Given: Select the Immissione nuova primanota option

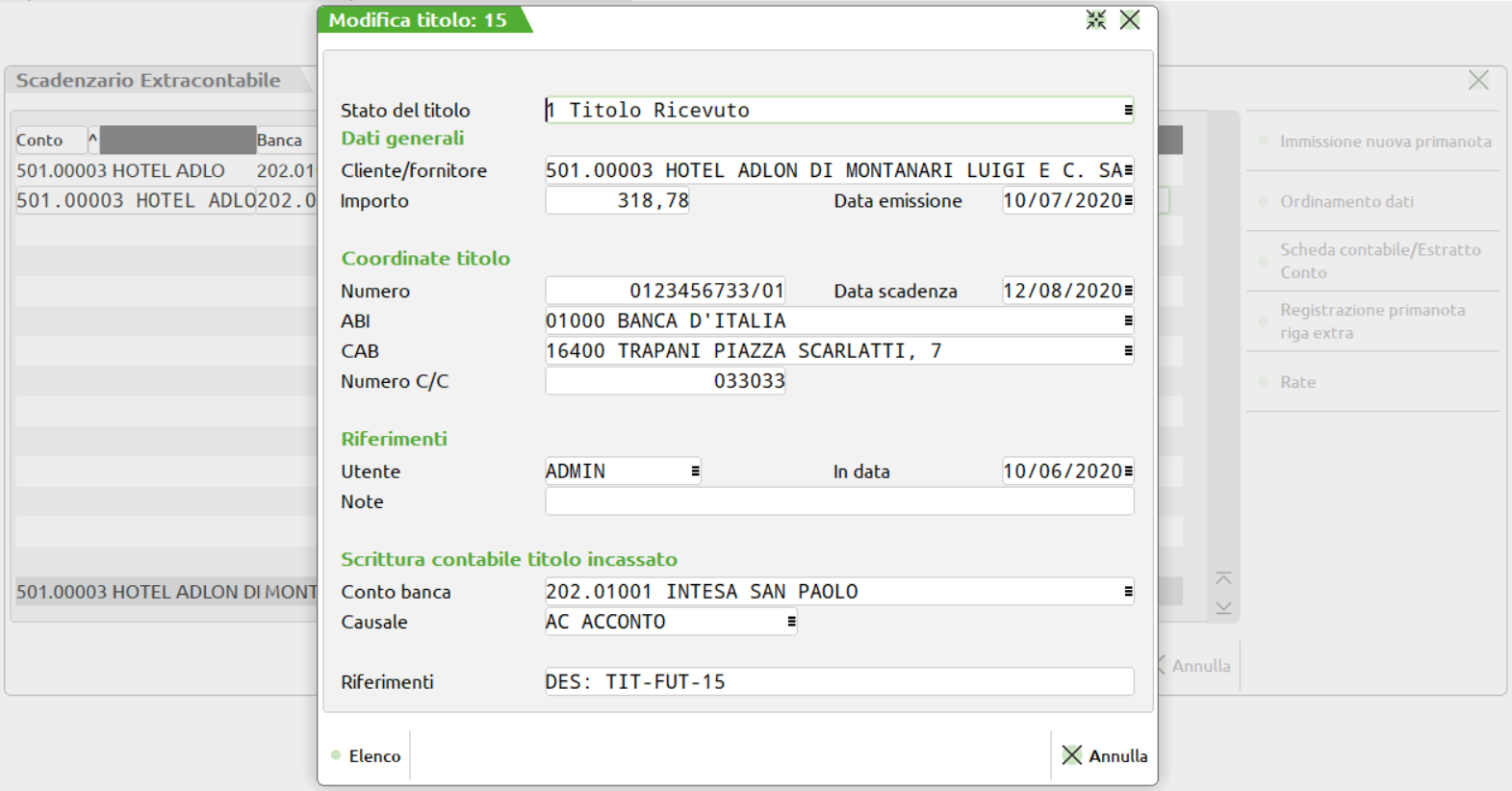Looking at the screenshot, I should pyautogui.click(x=1384, y=141).
